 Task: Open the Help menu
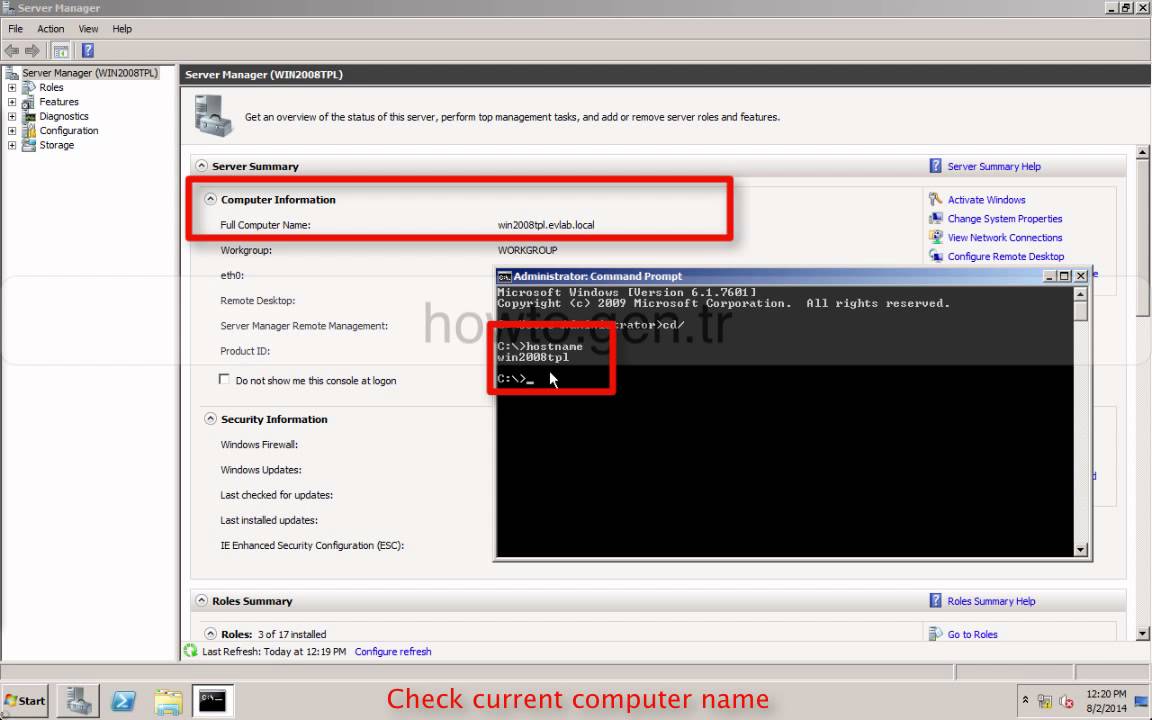pyautogui.click(x=122, y=29)
